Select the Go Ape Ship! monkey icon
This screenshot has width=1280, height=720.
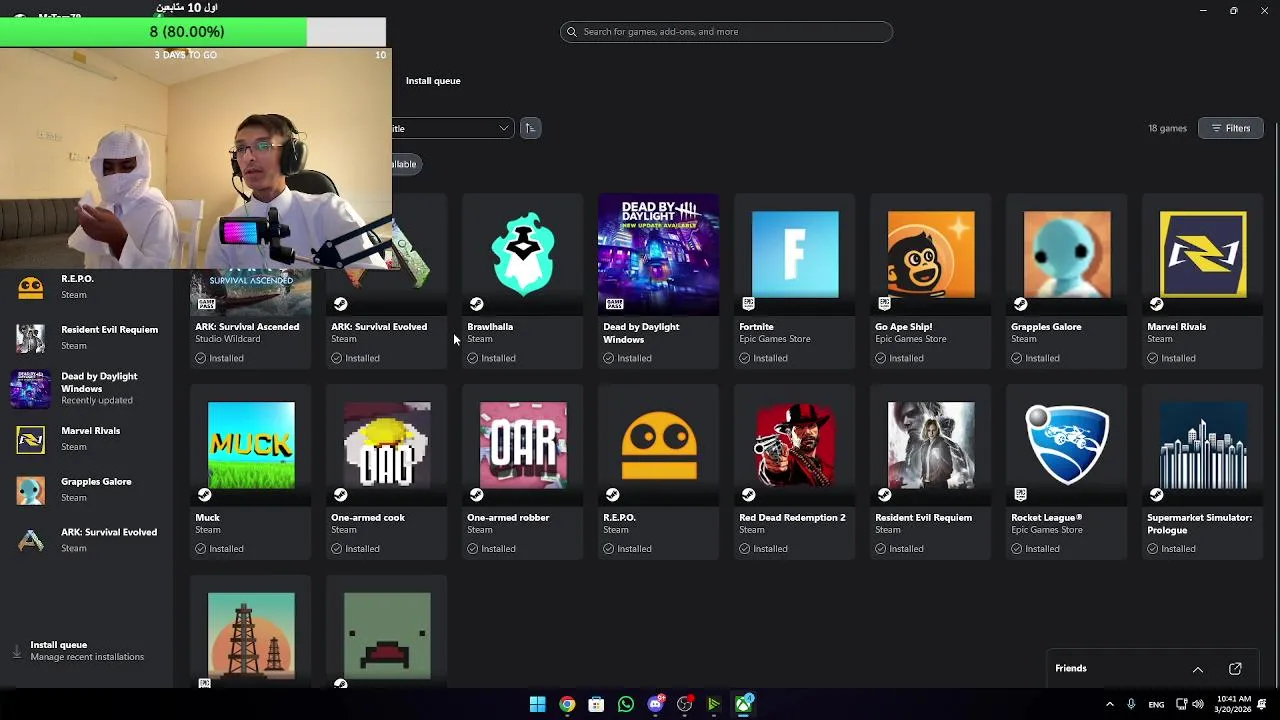[931, 254]
